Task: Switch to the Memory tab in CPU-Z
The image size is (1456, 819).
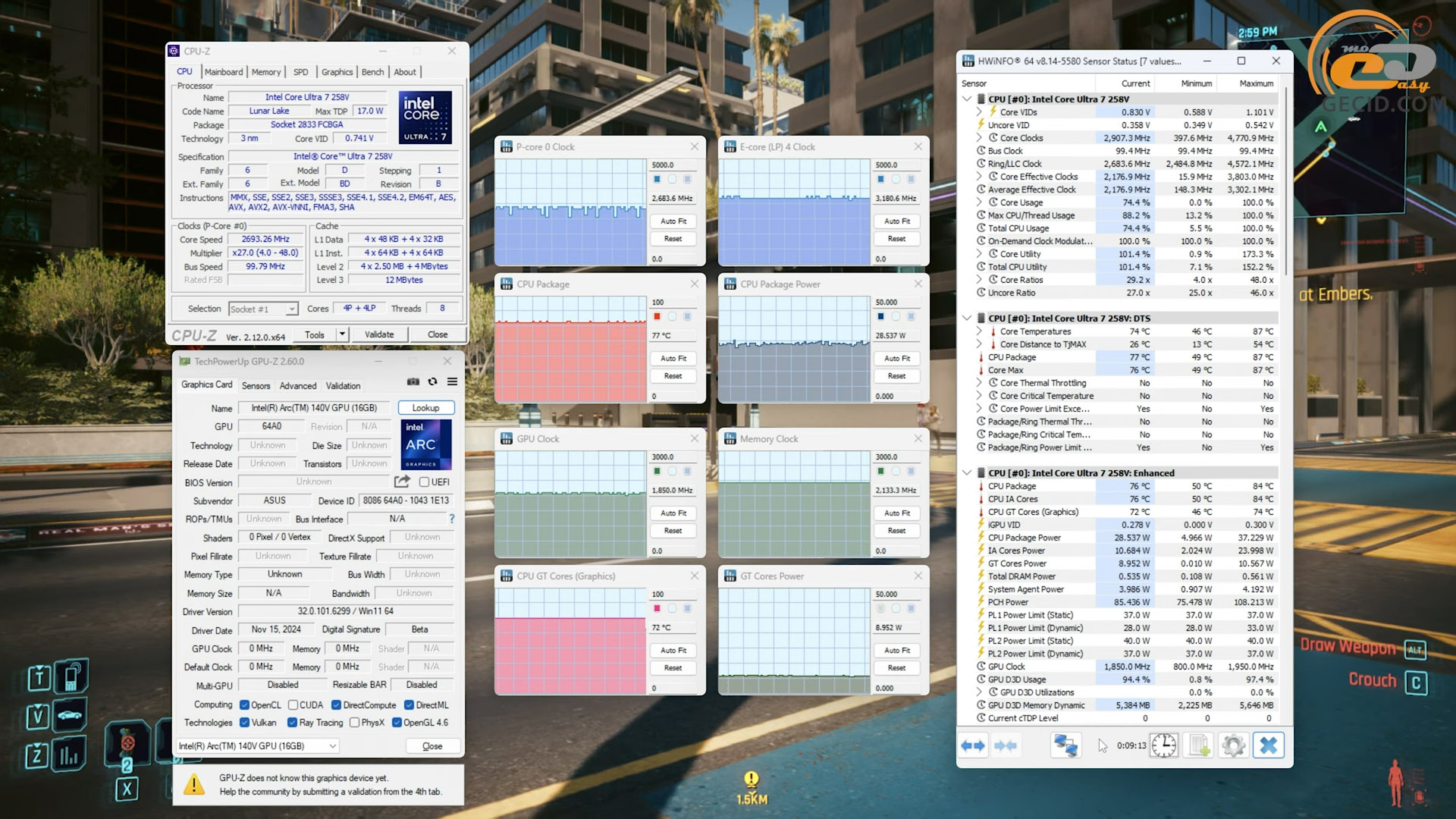Action: pyautogui.click(x=266, y=72)
